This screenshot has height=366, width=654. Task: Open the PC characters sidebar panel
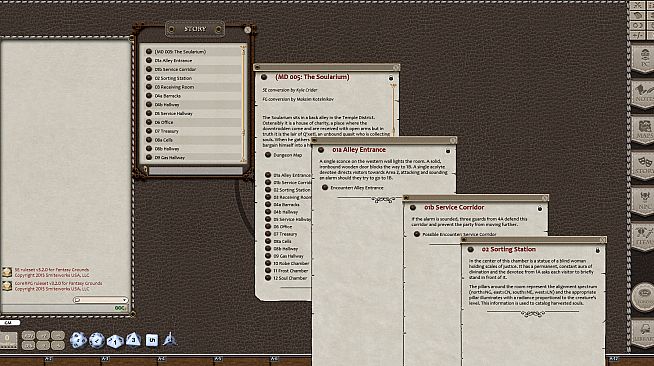(644, 59)
